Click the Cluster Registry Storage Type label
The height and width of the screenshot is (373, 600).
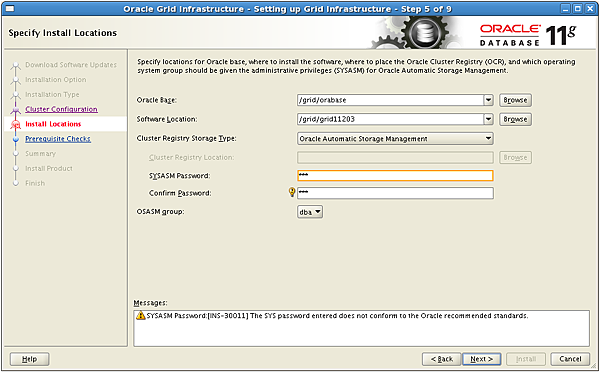[x=186, y=138]
